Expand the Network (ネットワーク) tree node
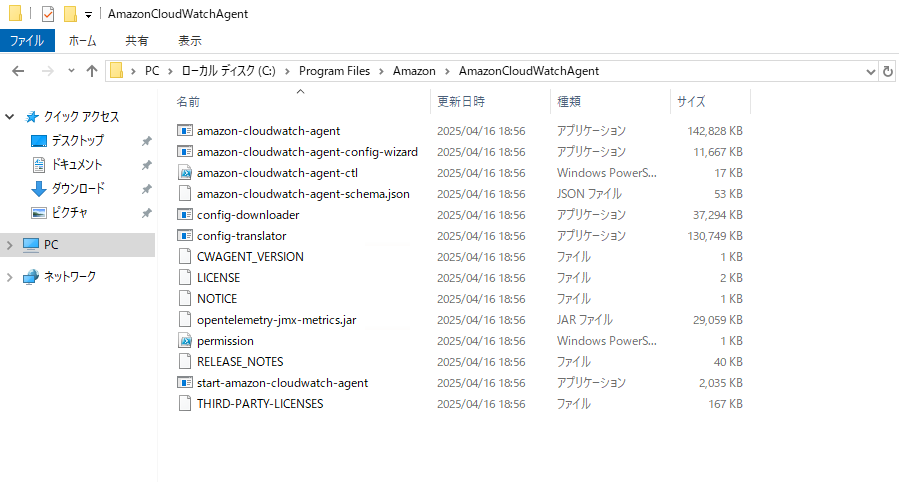The height and width of the screenshot is (482, 899). (9, 277)
